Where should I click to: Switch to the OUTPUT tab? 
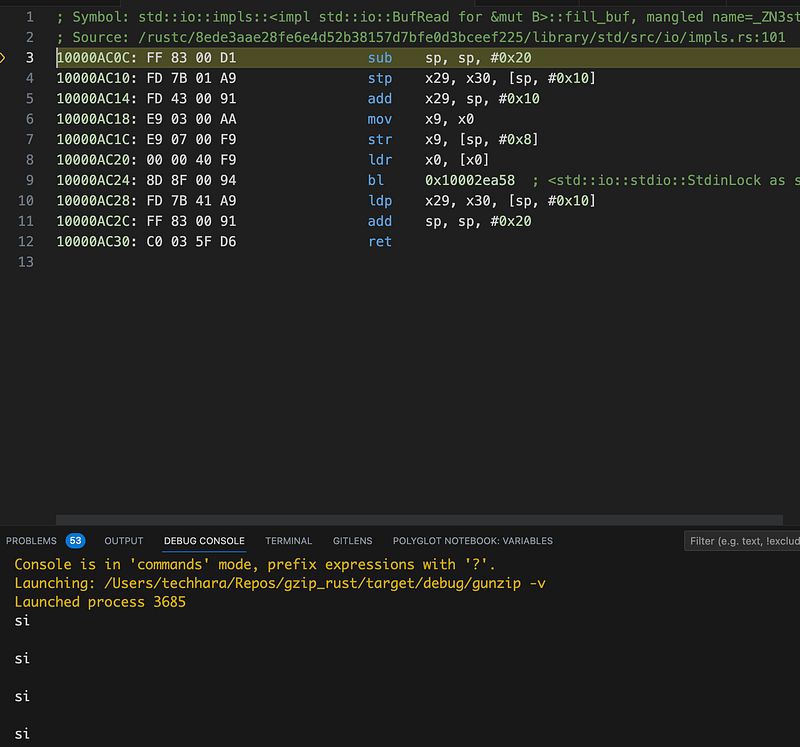pyautogui.click(x=124, y=541)
